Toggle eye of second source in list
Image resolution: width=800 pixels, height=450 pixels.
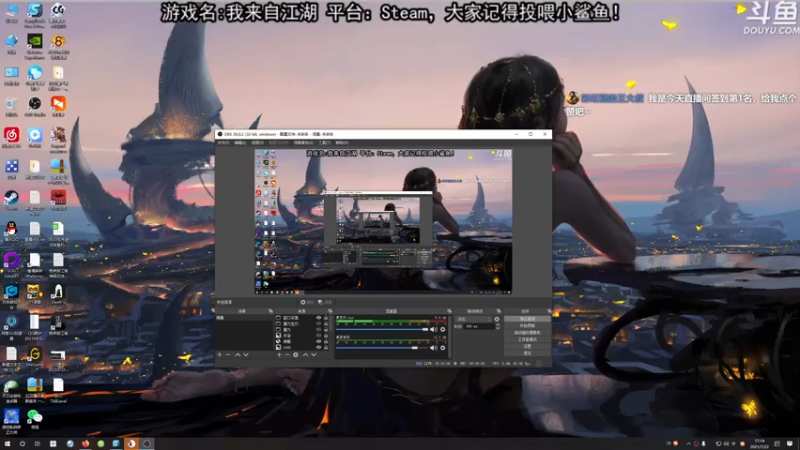[x=319, y=323]
